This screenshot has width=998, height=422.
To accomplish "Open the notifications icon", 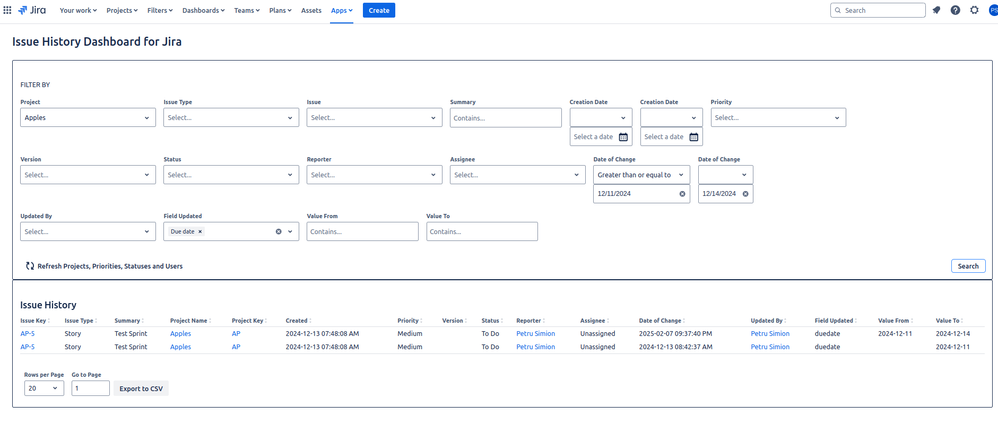I will click(x=936, y=10).
